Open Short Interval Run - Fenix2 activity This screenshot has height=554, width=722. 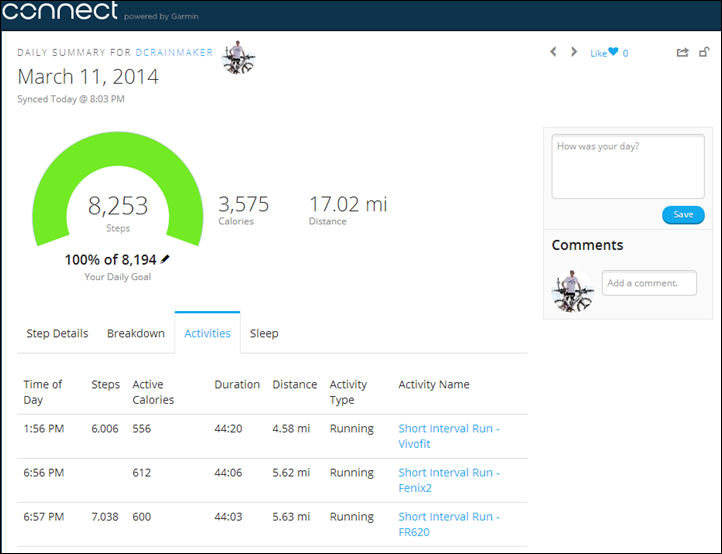click(448, 480)
